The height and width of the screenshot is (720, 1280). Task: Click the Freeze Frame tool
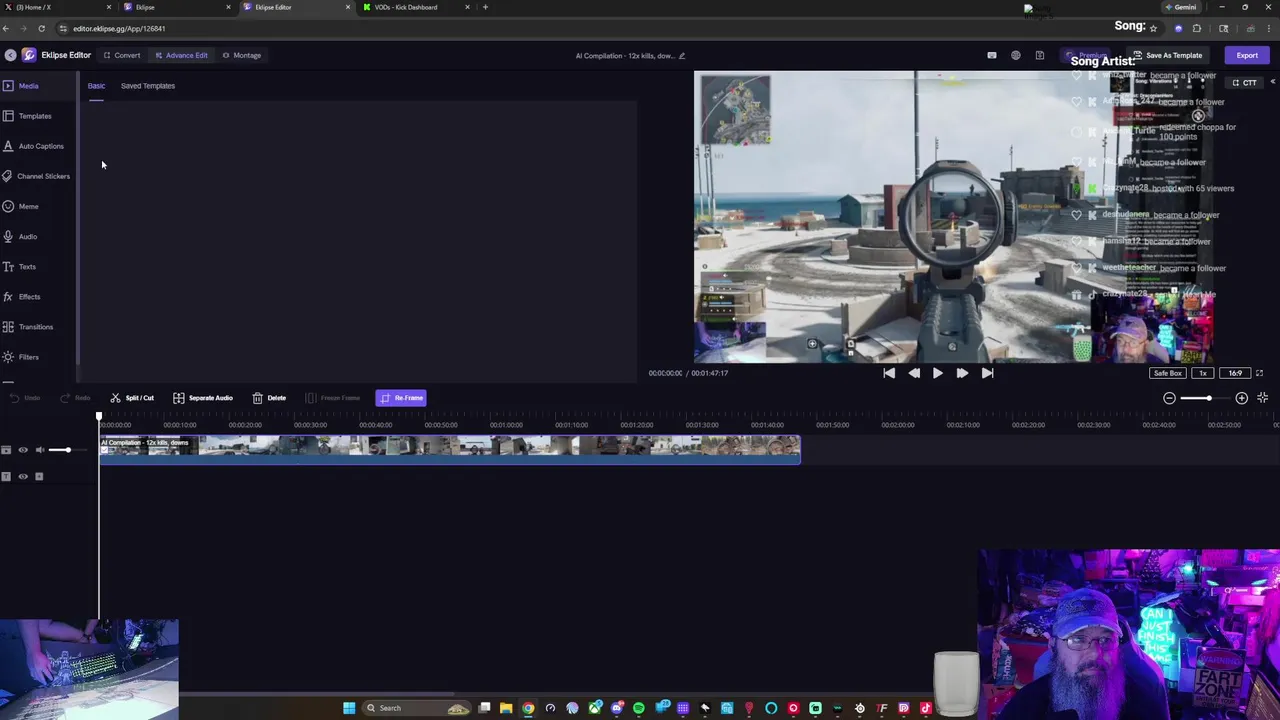pyautogui.click(x=333, y=398)
